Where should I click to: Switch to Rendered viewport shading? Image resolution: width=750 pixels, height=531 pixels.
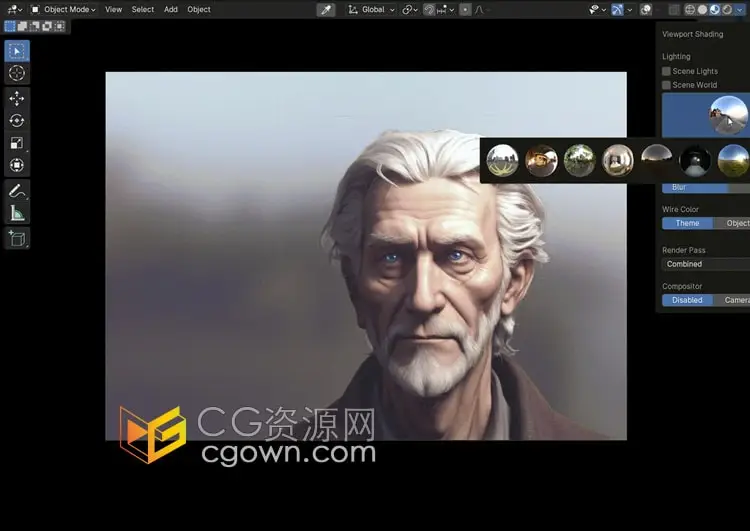coord(727,10)
